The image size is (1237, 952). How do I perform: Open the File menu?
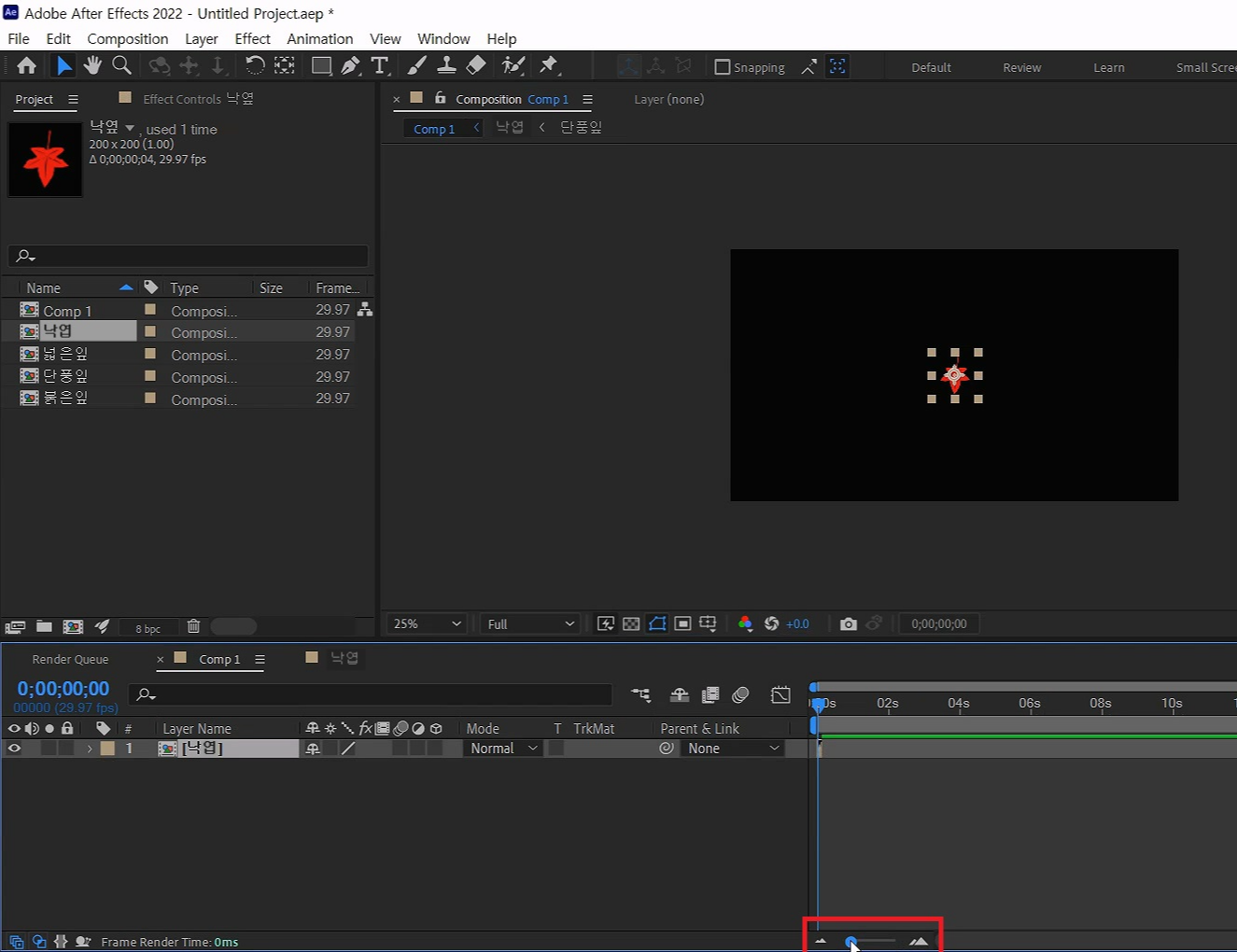pos(19,38)
